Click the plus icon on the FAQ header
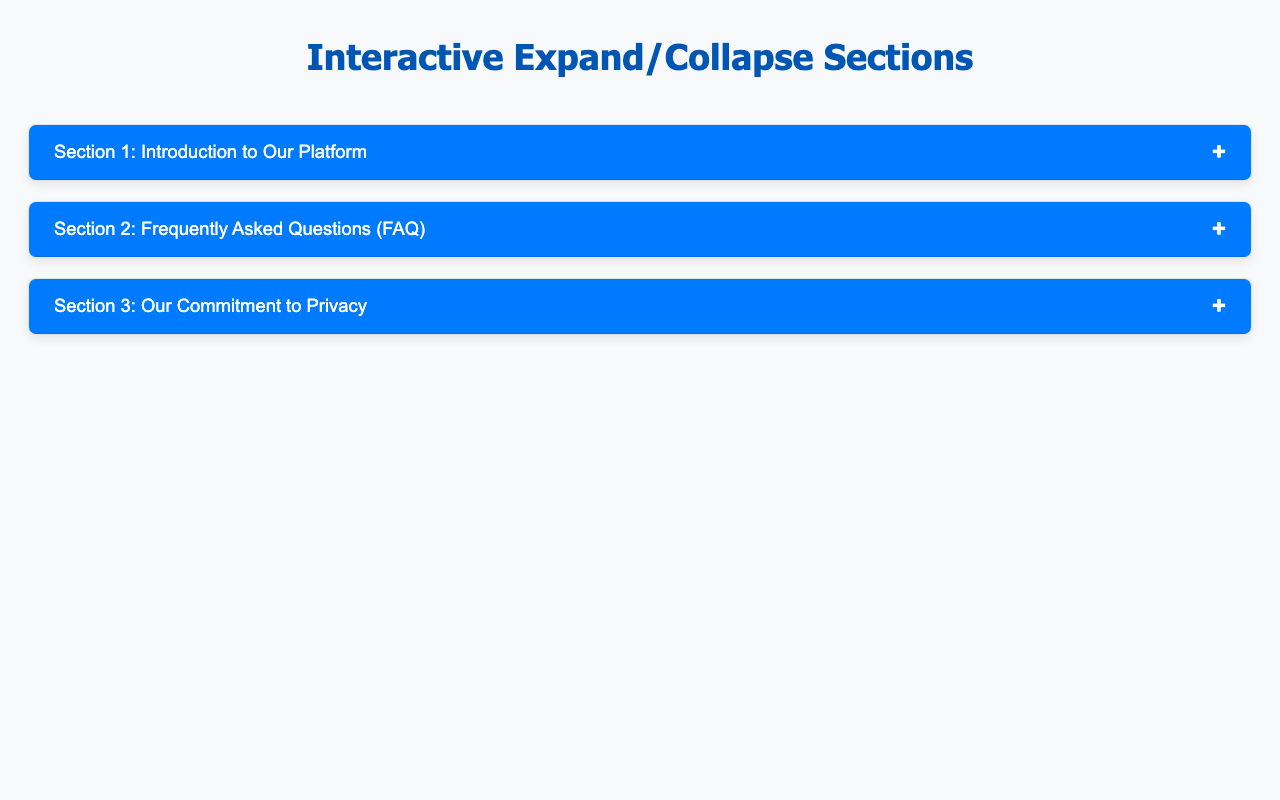Screen dimensions: 1280x800 [x=1218, y=229]
